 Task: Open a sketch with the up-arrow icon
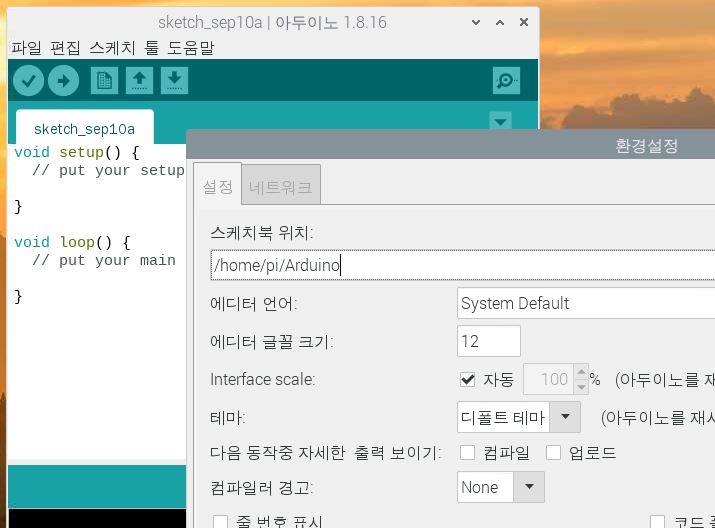(139, 81)
